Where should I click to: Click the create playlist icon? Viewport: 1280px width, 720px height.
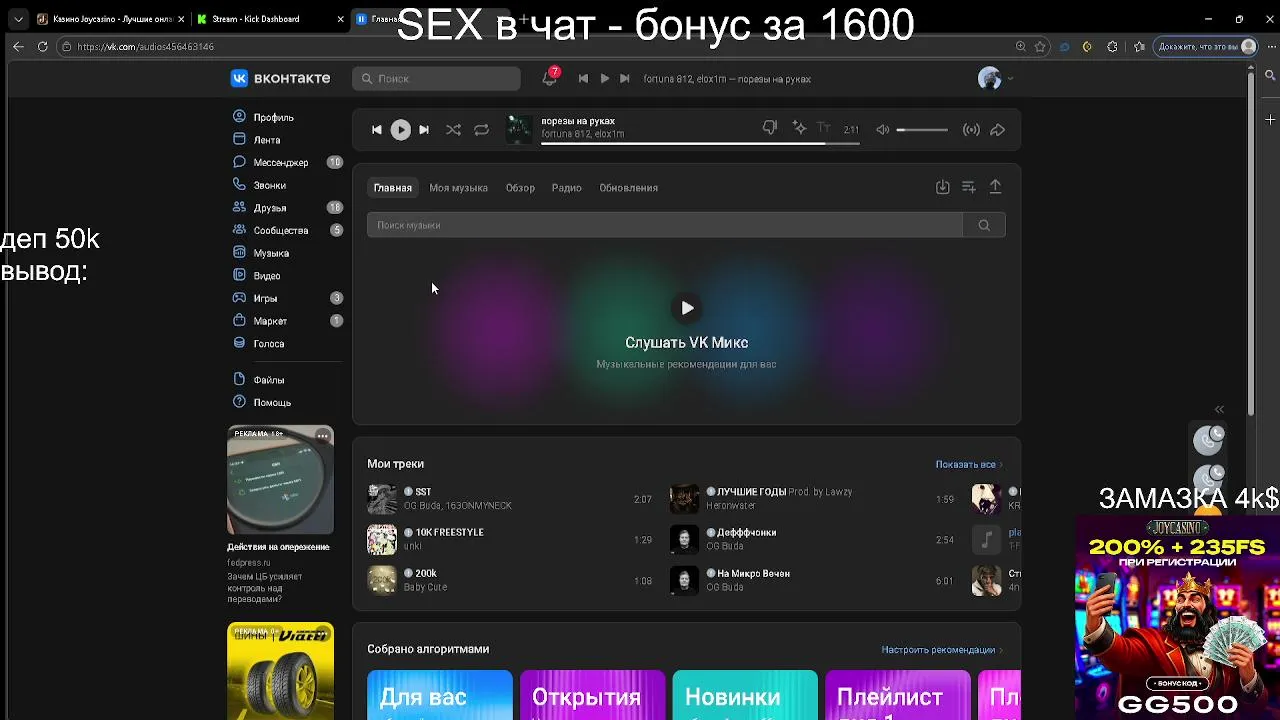pos(968,187)
